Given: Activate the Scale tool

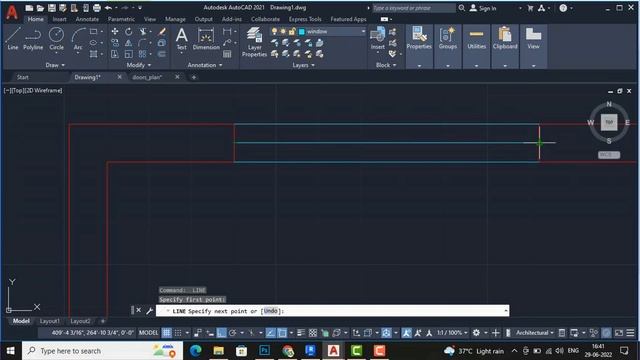Looking at the screenshot, I should tap(129, 54).
